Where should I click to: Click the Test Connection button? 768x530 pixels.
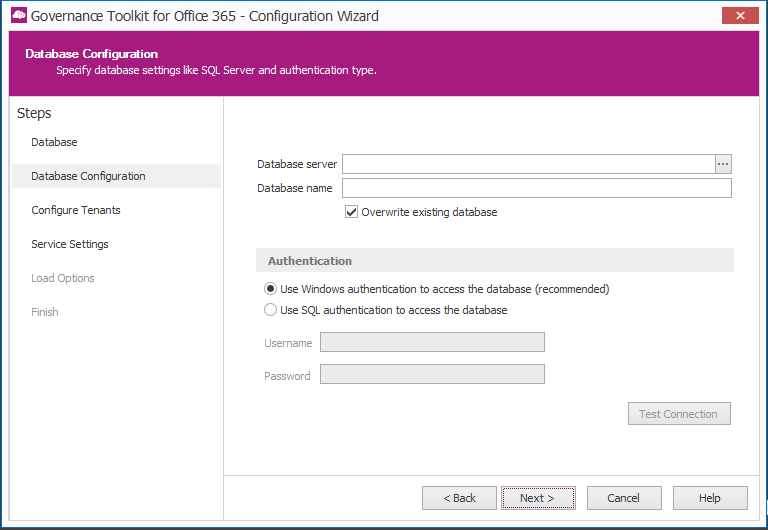coord(678,414)
